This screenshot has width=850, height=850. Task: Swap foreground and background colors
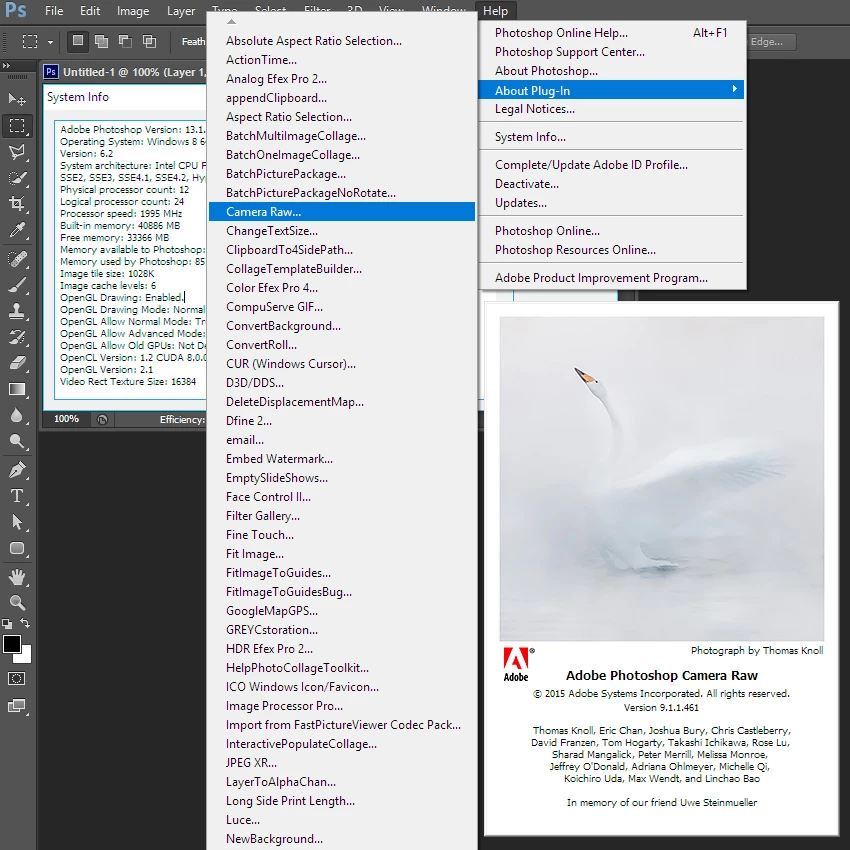click(25, 623)
